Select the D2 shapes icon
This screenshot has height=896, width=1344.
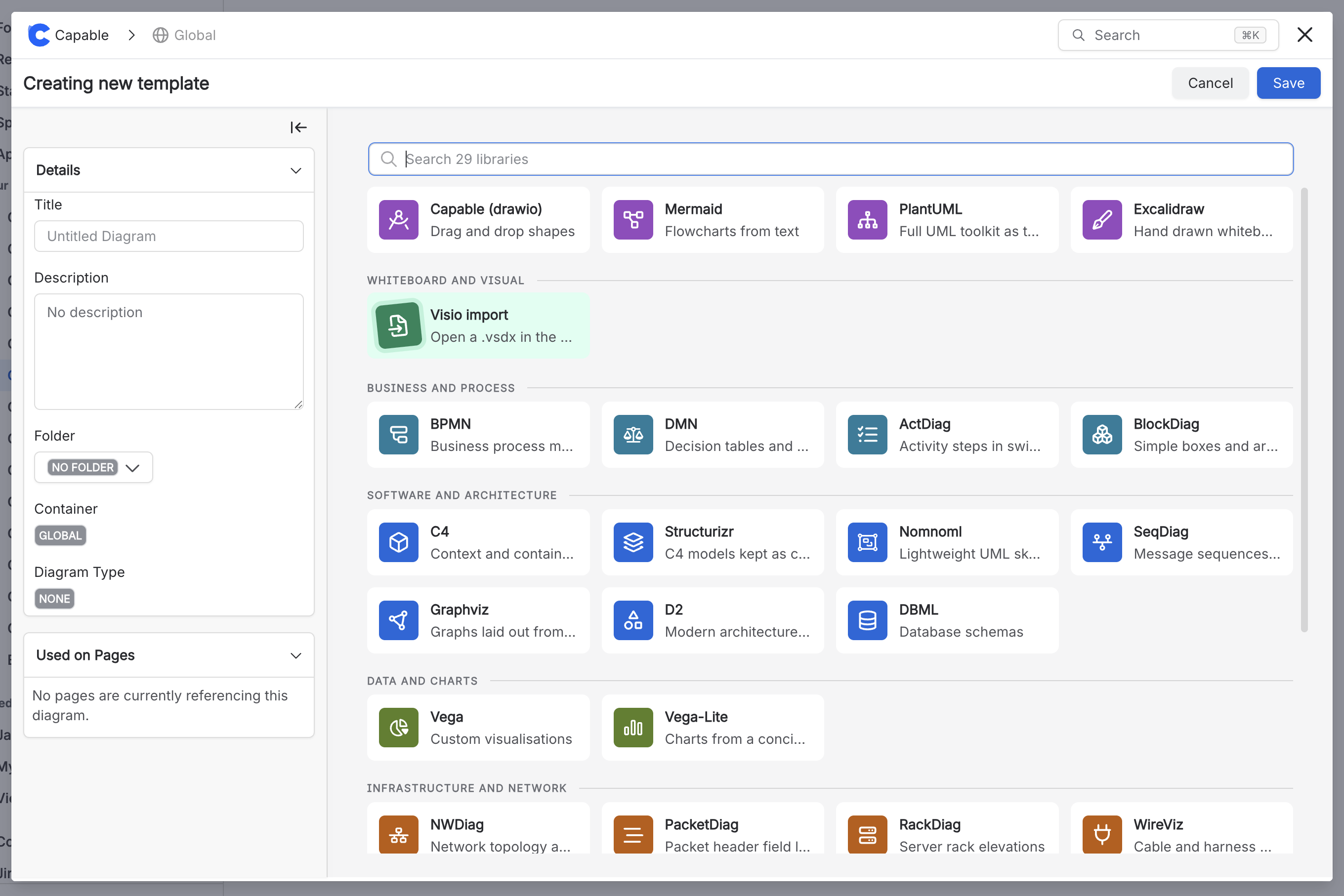coord(633,620)
